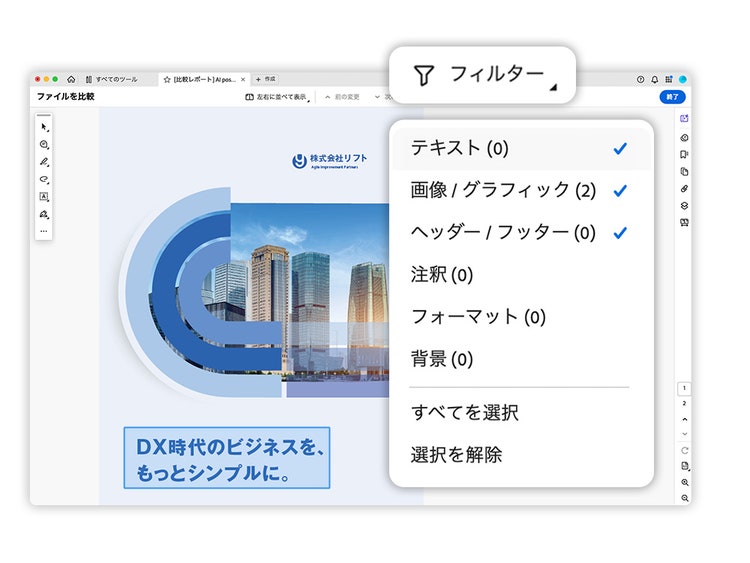
Task: Select page 1 in page navigator
Action: point(684,388)
